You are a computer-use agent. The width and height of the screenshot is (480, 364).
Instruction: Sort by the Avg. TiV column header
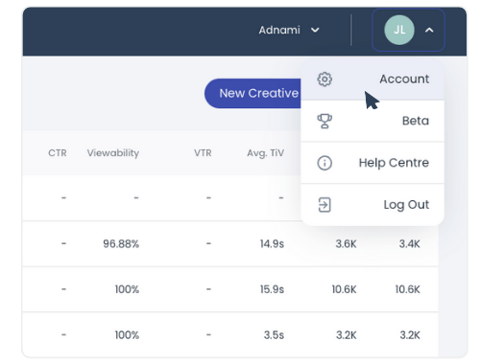tap(265, 153)
